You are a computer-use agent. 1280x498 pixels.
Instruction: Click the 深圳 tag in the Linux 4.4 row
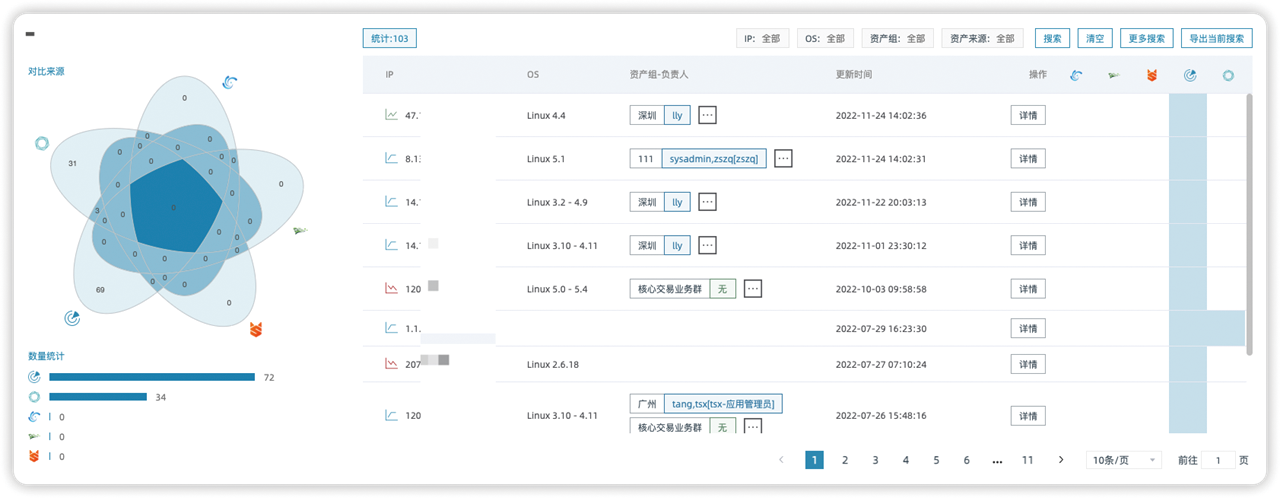point(646,115)
